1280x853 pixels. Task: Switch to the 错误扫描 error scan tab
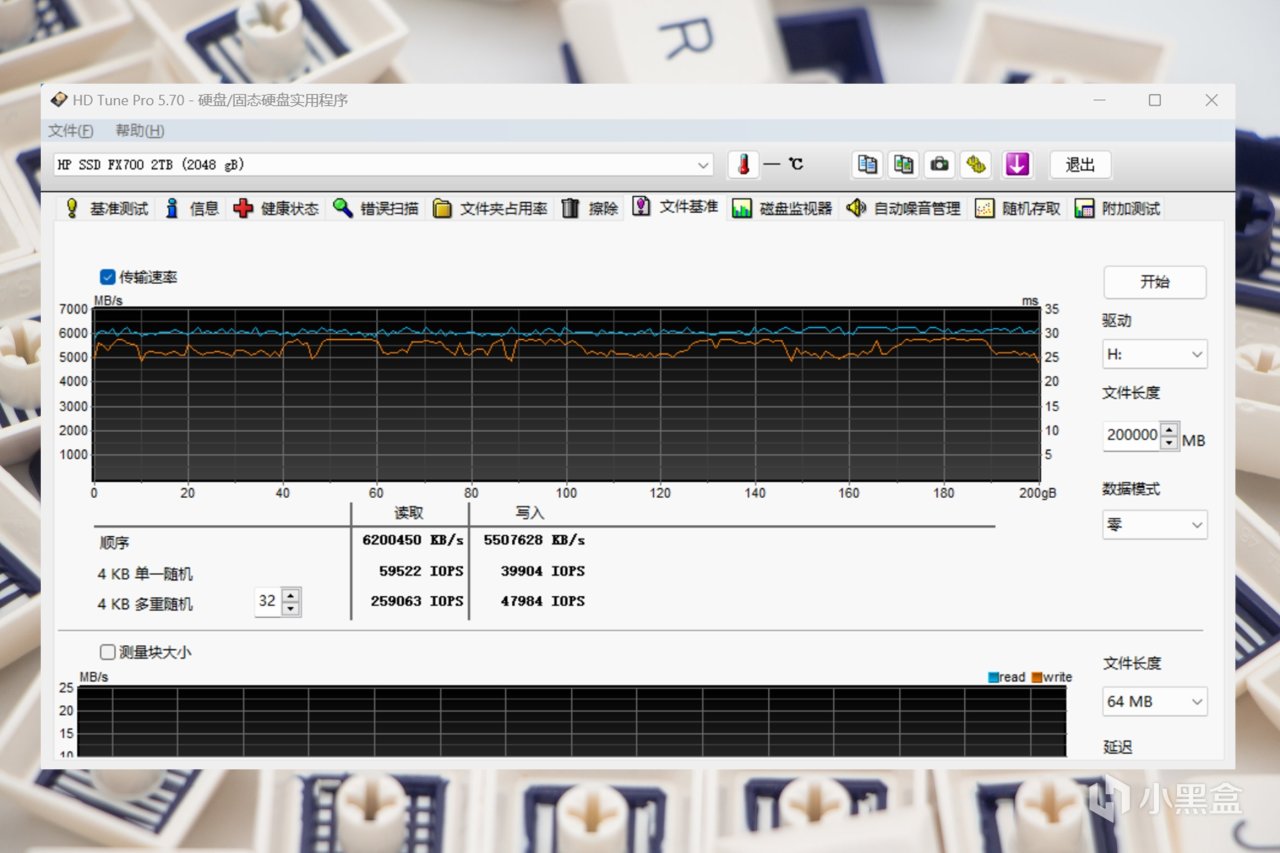pos(376,208)
